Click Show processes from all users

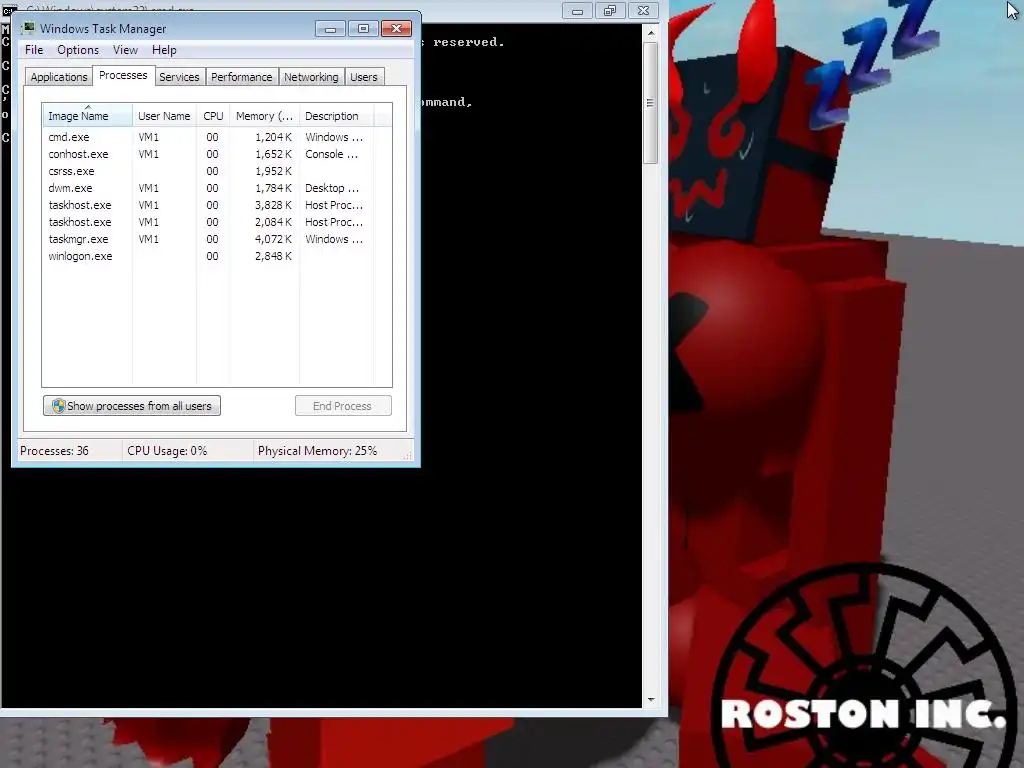click(132, 406)
